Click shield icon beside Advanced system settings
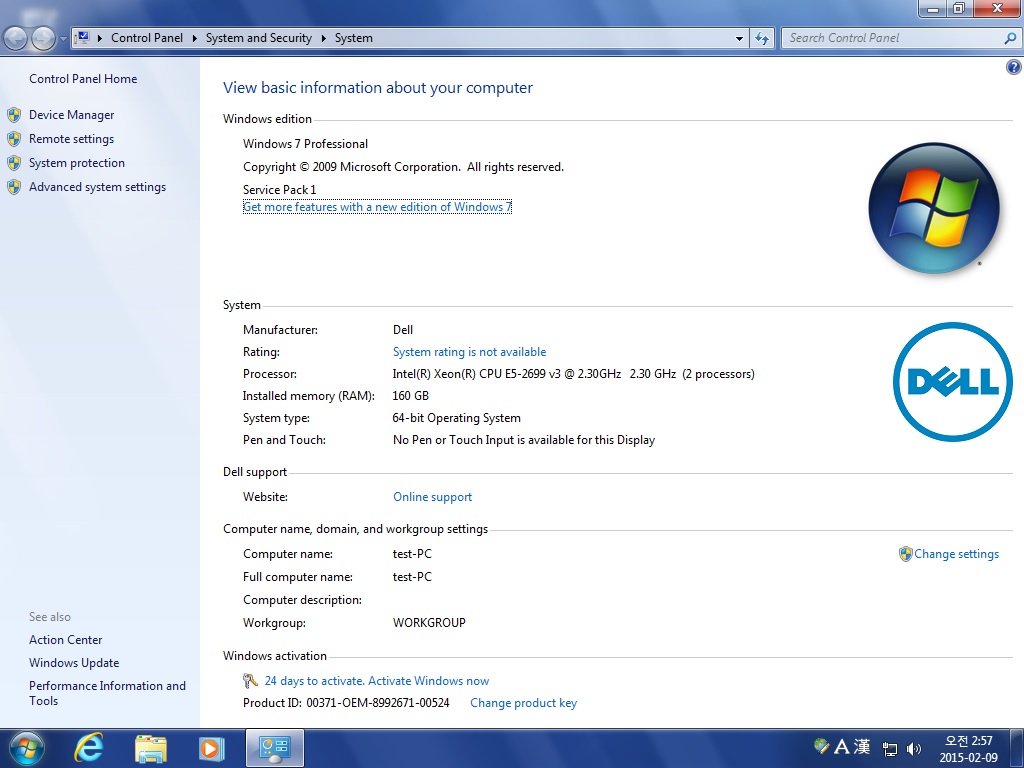Screen dimensions: 1024x768 point(14,187)
